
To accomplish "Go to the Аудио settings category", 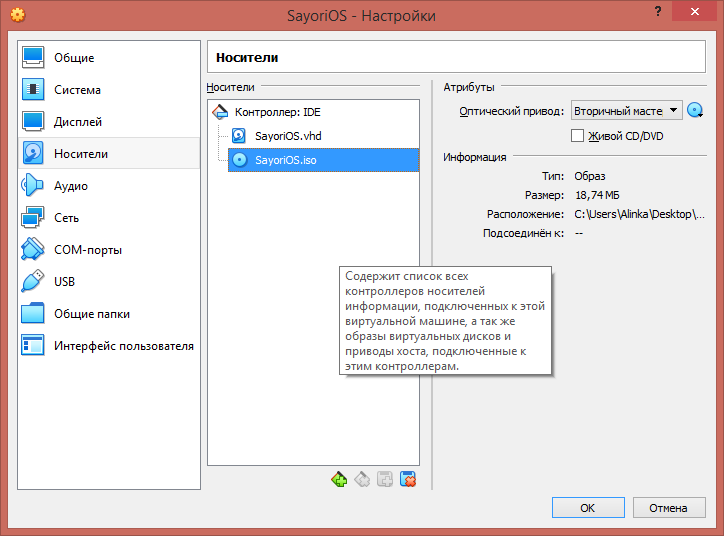I will [109, 186].
